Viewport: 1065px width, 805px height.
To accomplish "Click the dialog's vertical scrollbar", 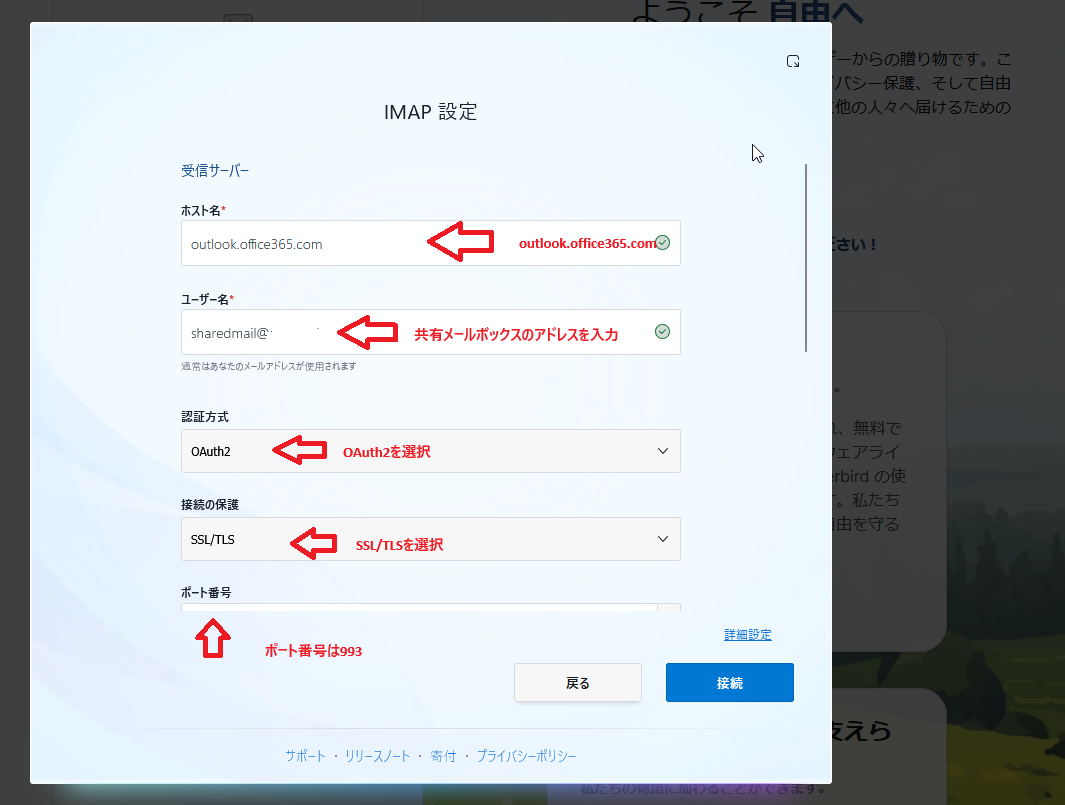I will 806,258.
